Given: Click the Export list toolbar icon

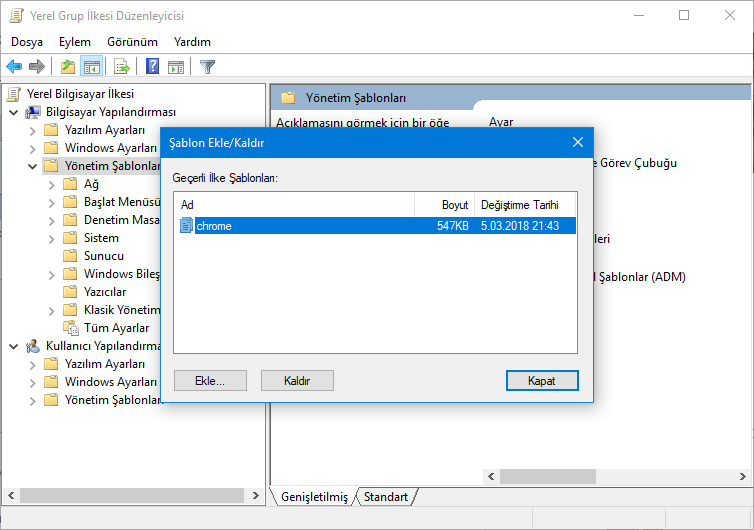Looking at the screenshot, I should tap(122, 66).
